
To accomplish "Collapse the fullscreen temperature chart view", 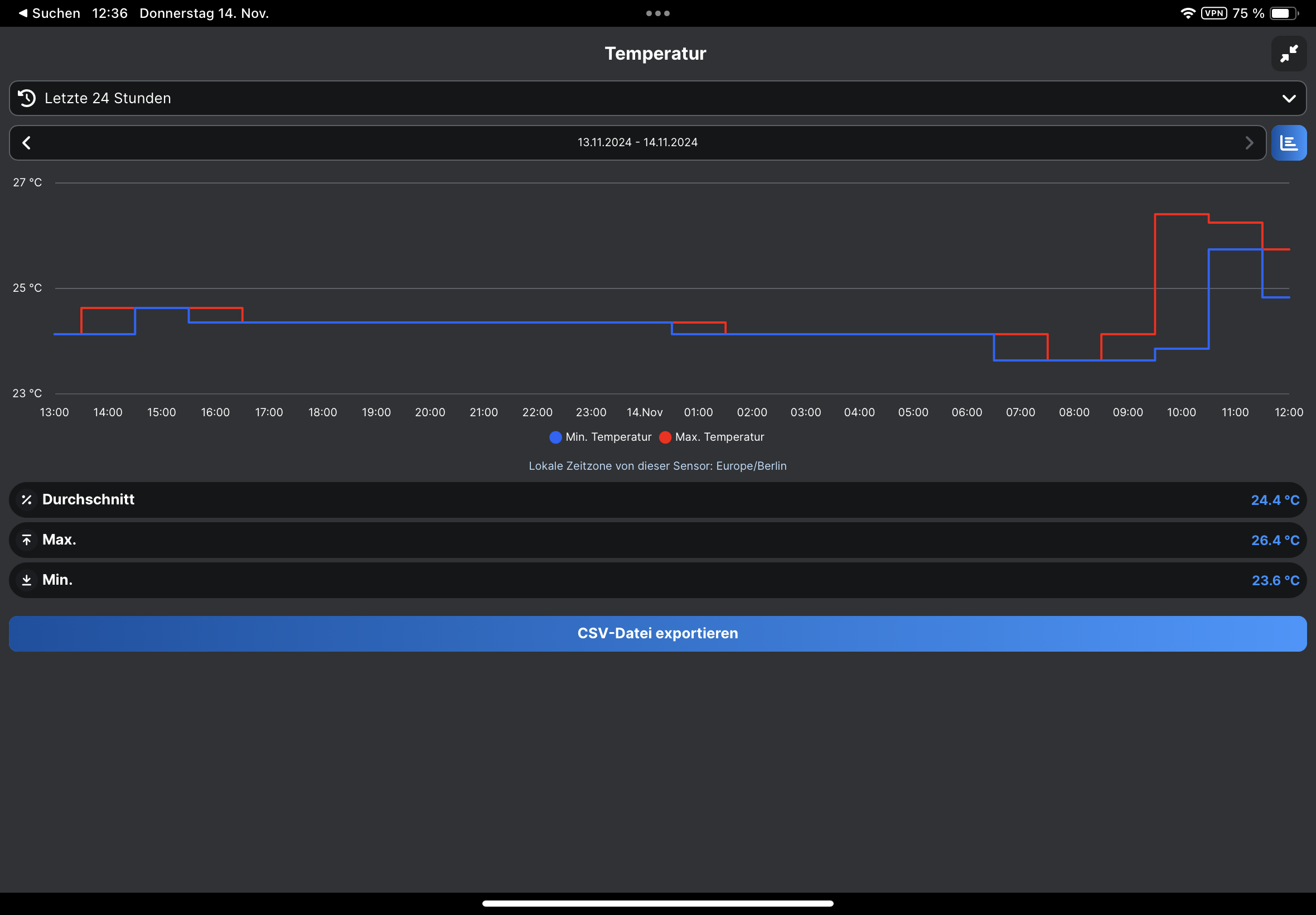I will [x=1289, y=54].
